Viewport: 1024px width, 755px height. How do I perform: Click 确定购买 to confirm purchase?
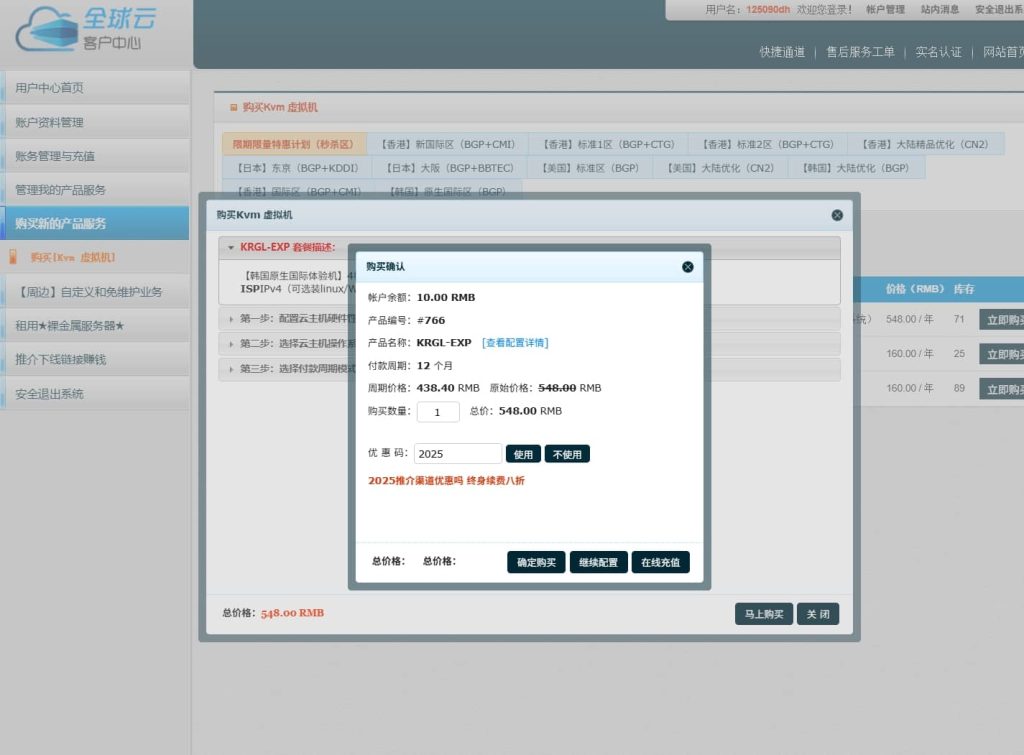coord(536,562)
